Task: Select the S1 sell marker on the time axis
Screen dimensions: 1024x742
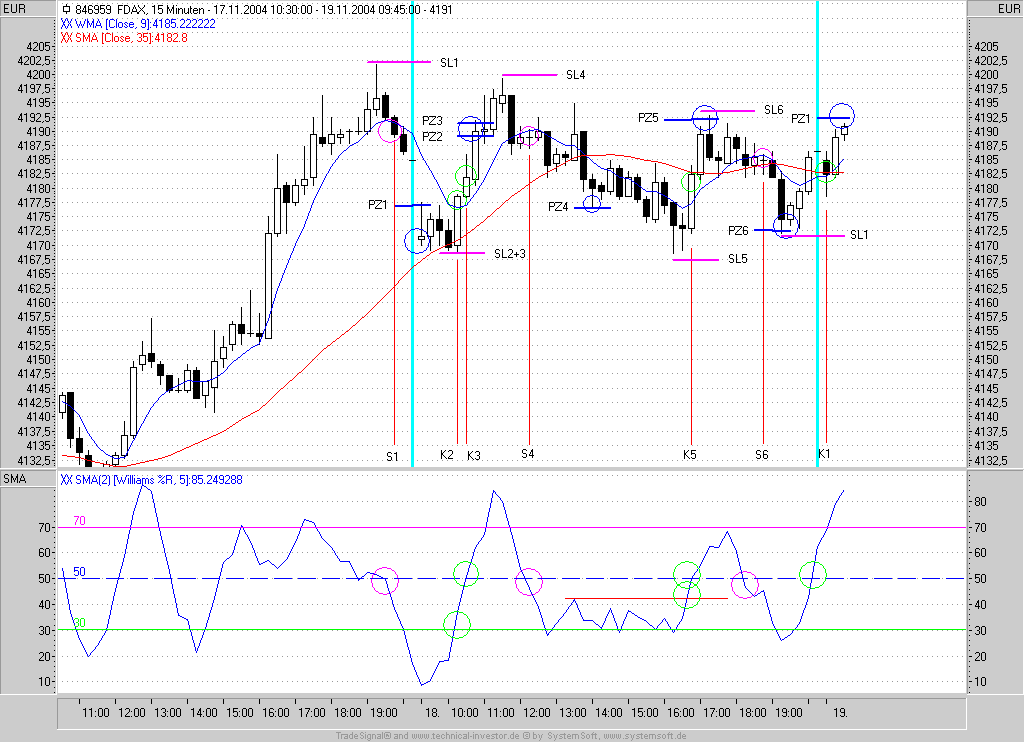Action: [393, 455]
